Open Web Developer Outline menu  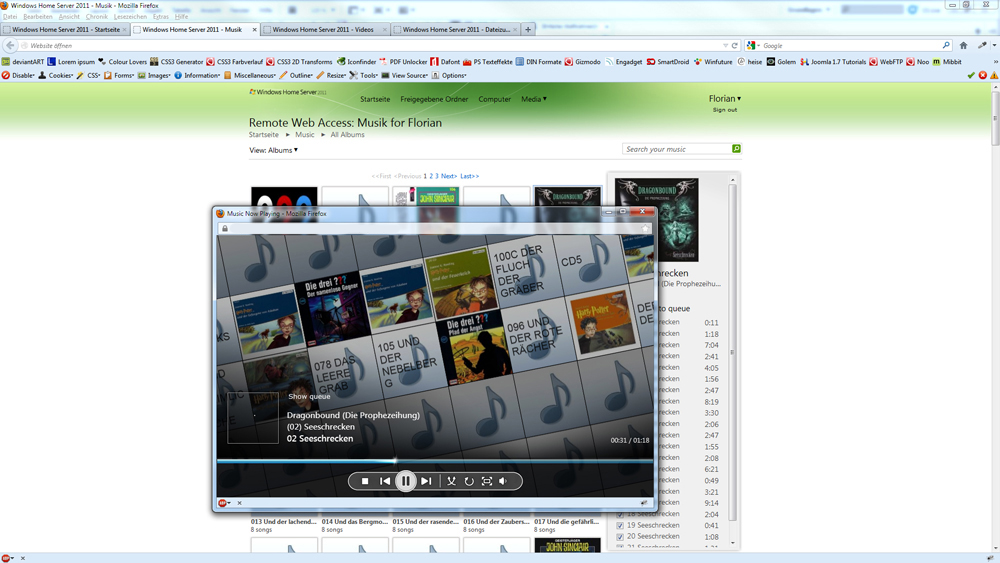[297, 75]
